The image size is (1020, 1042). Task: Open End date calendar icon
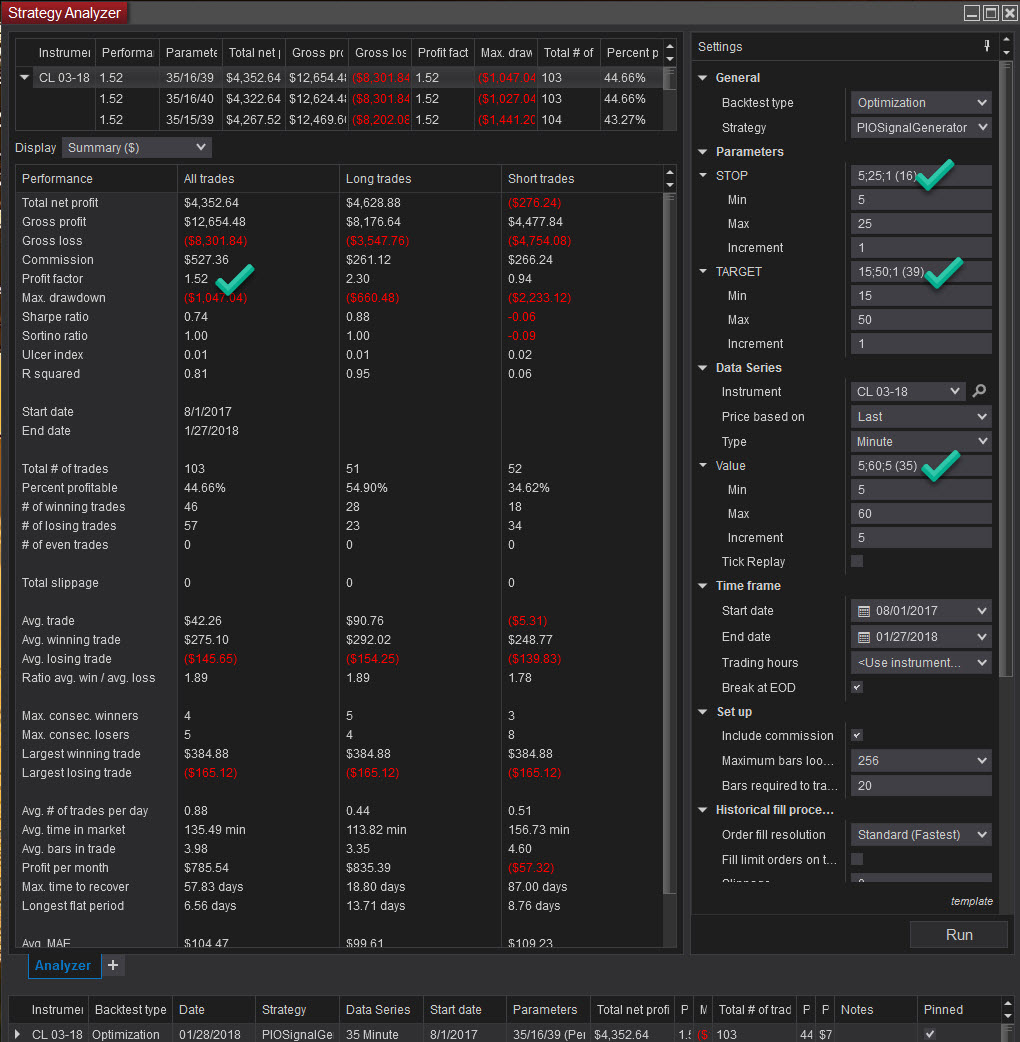point(864,637)
